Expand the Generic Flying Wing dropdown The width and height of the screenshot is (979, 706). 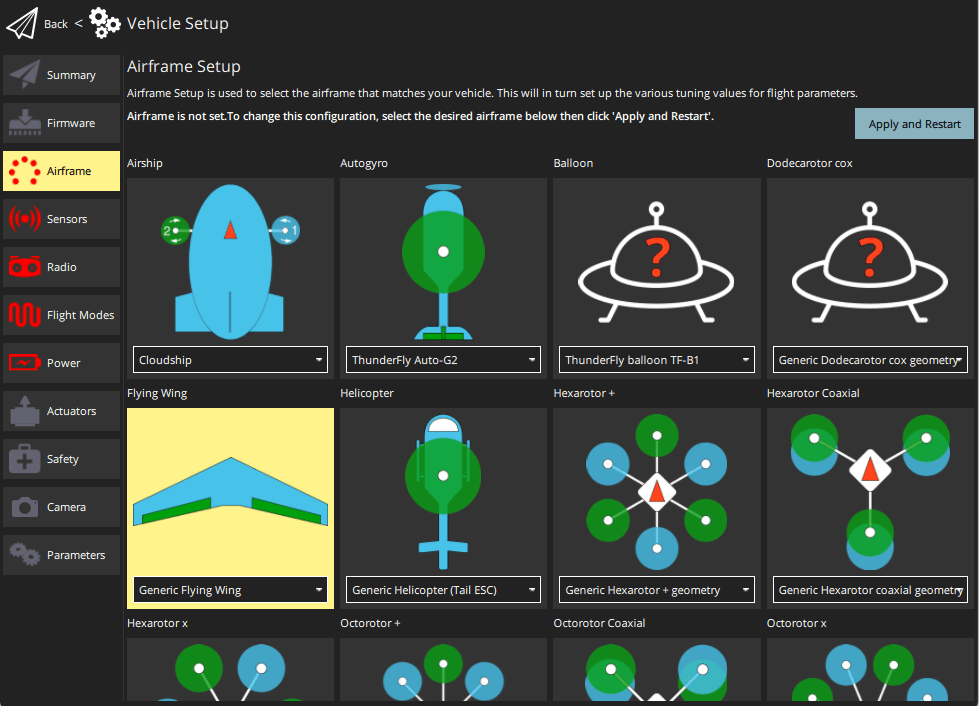point(230,590)
